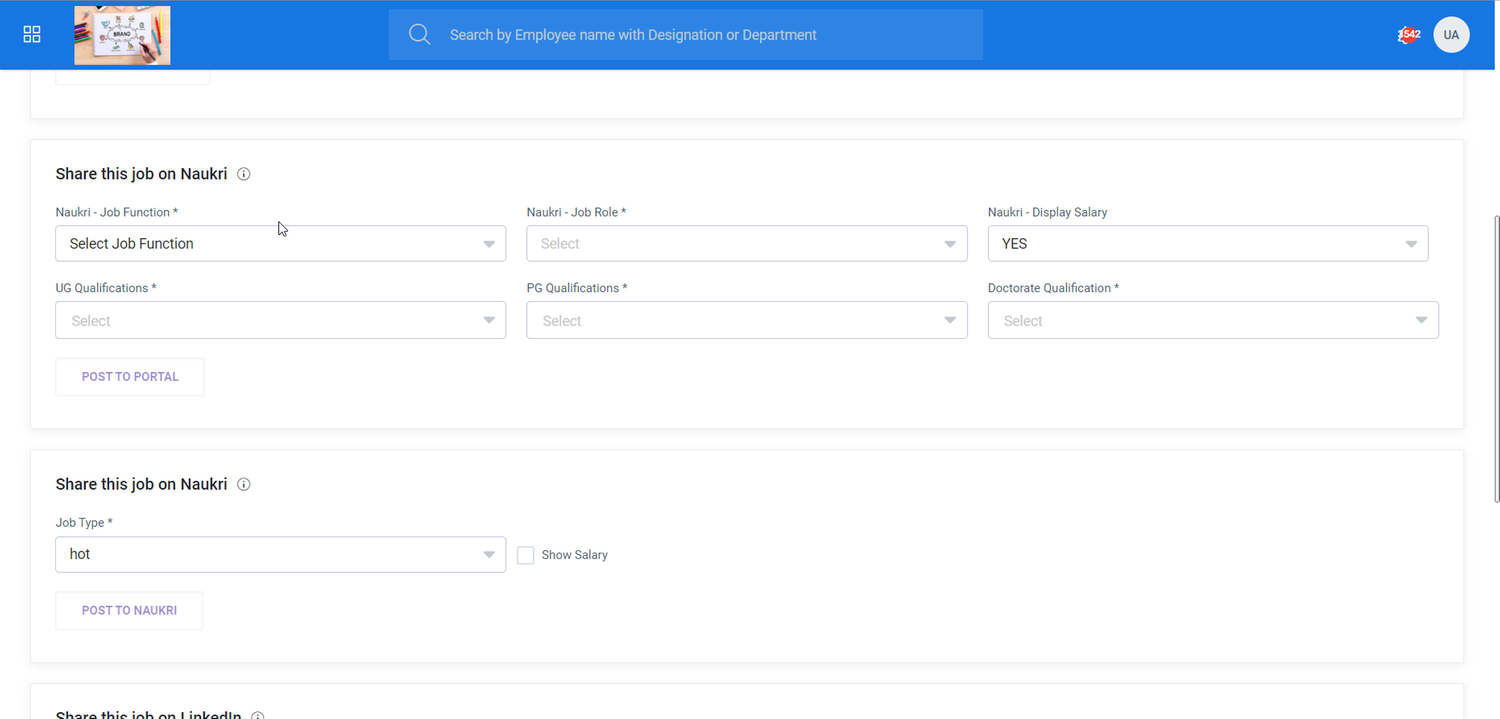The image size is (1500, 719).
Task: Click the magnifier search icon
Action: 420,35
